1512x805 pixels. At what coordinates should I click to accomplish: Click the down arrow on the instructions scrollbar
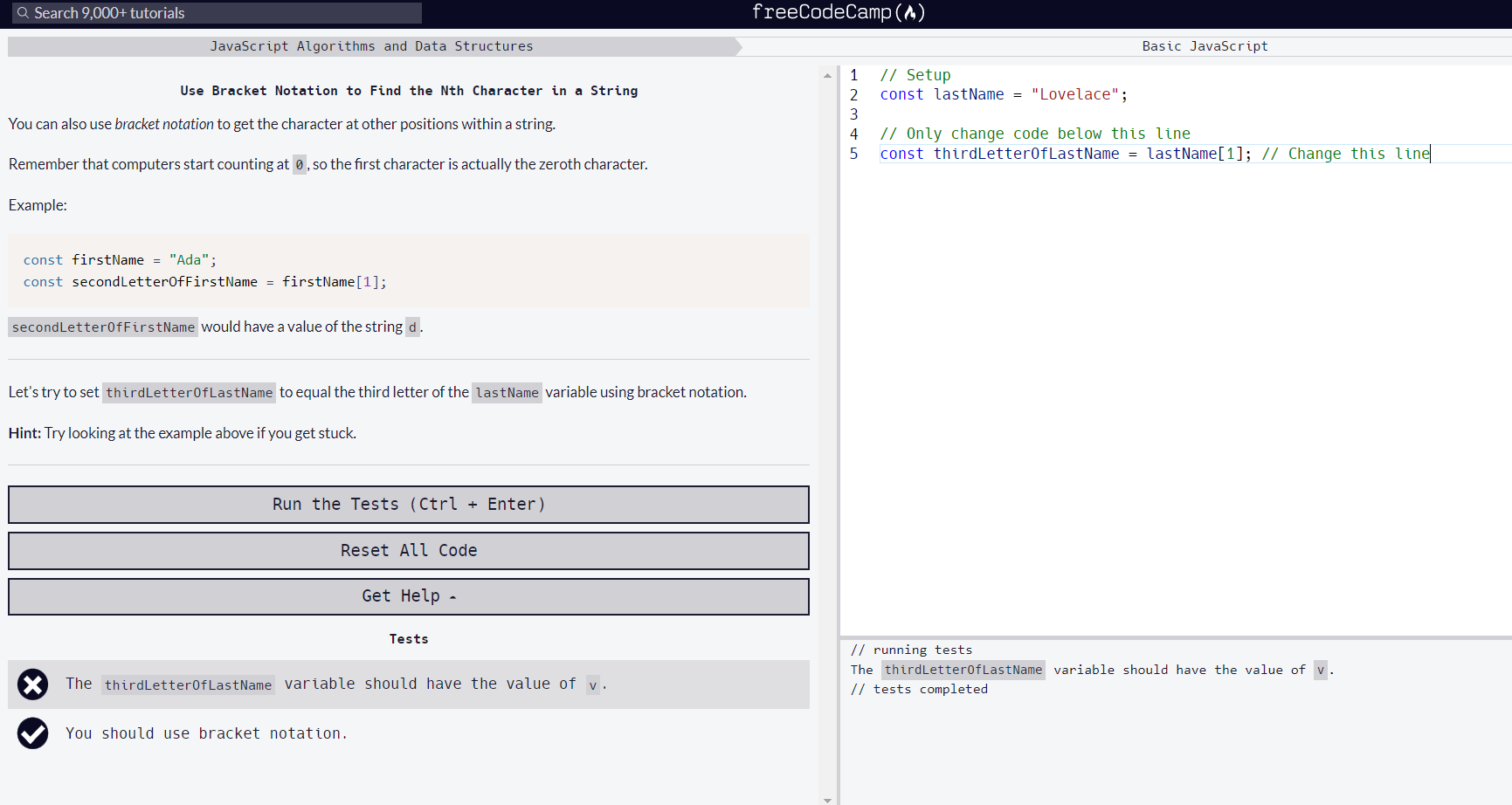[x=827, y=799]
